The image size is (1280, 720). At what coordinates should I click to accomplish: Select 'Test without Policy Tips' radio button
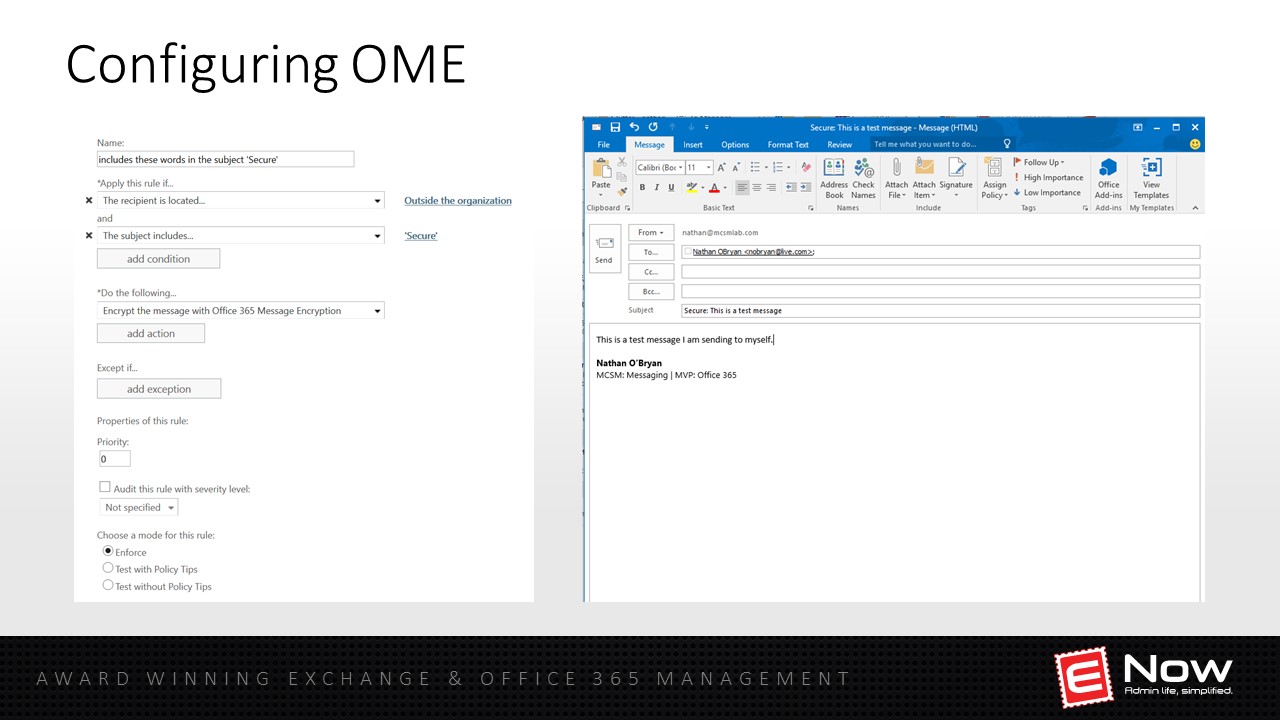tap(108, 585)
